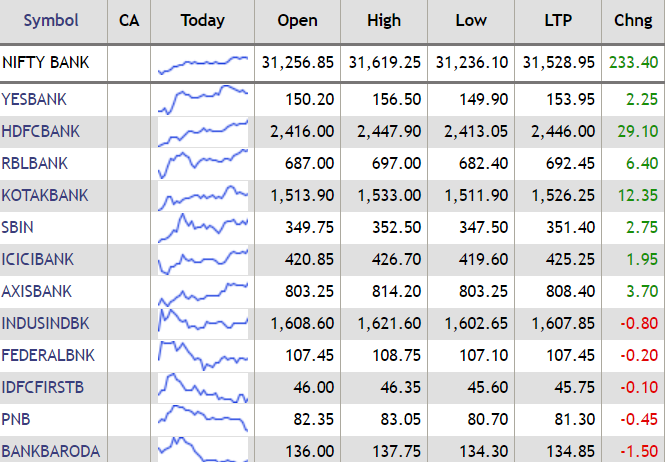665x462 pixels.
Task: Click the IDFCFIRSTB symbol link
Action: [44, 387]
